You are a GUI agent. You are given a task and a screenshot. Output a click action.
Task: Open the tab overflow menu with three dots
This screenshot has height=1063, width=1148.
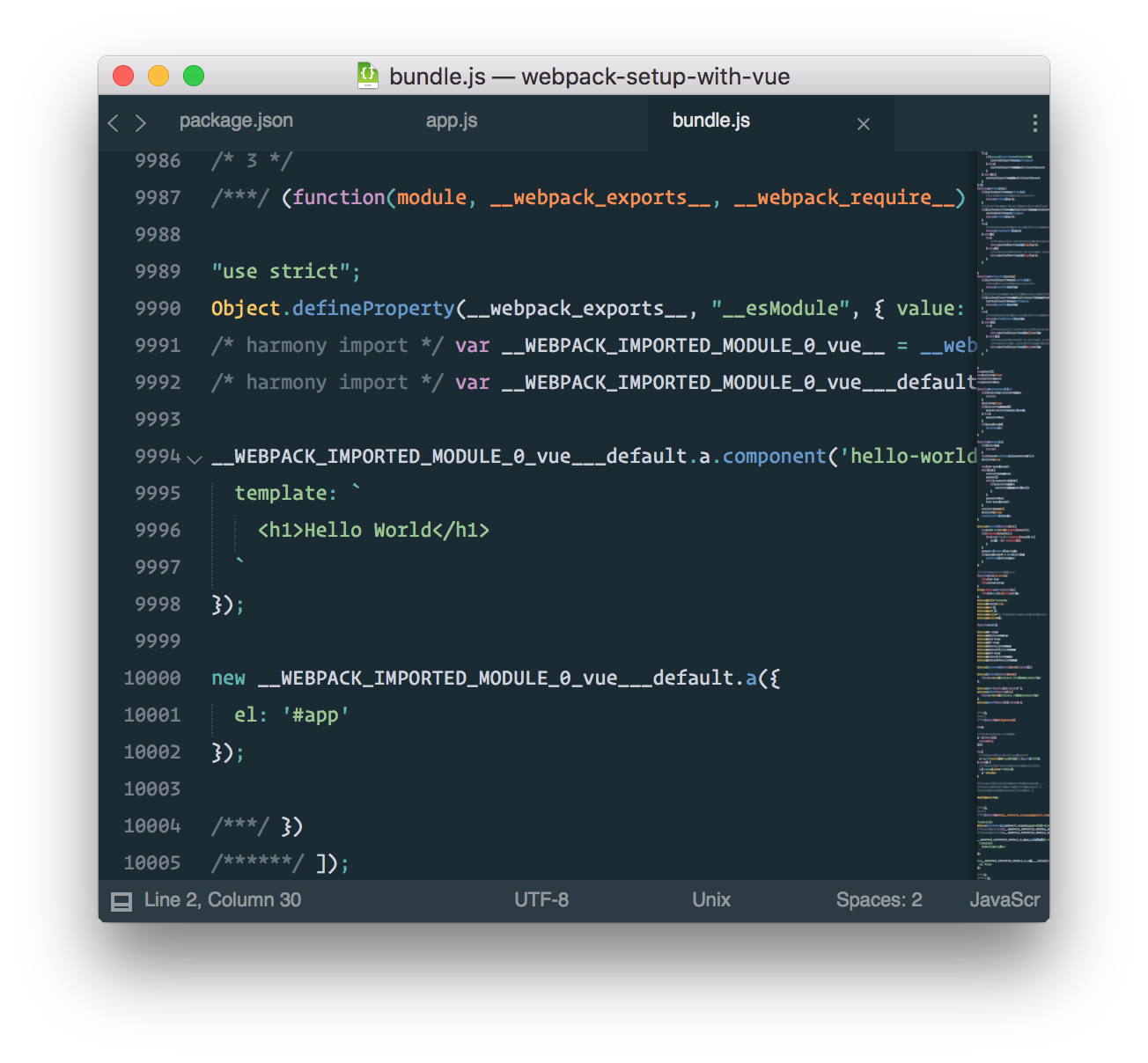tap(1034, 123)
